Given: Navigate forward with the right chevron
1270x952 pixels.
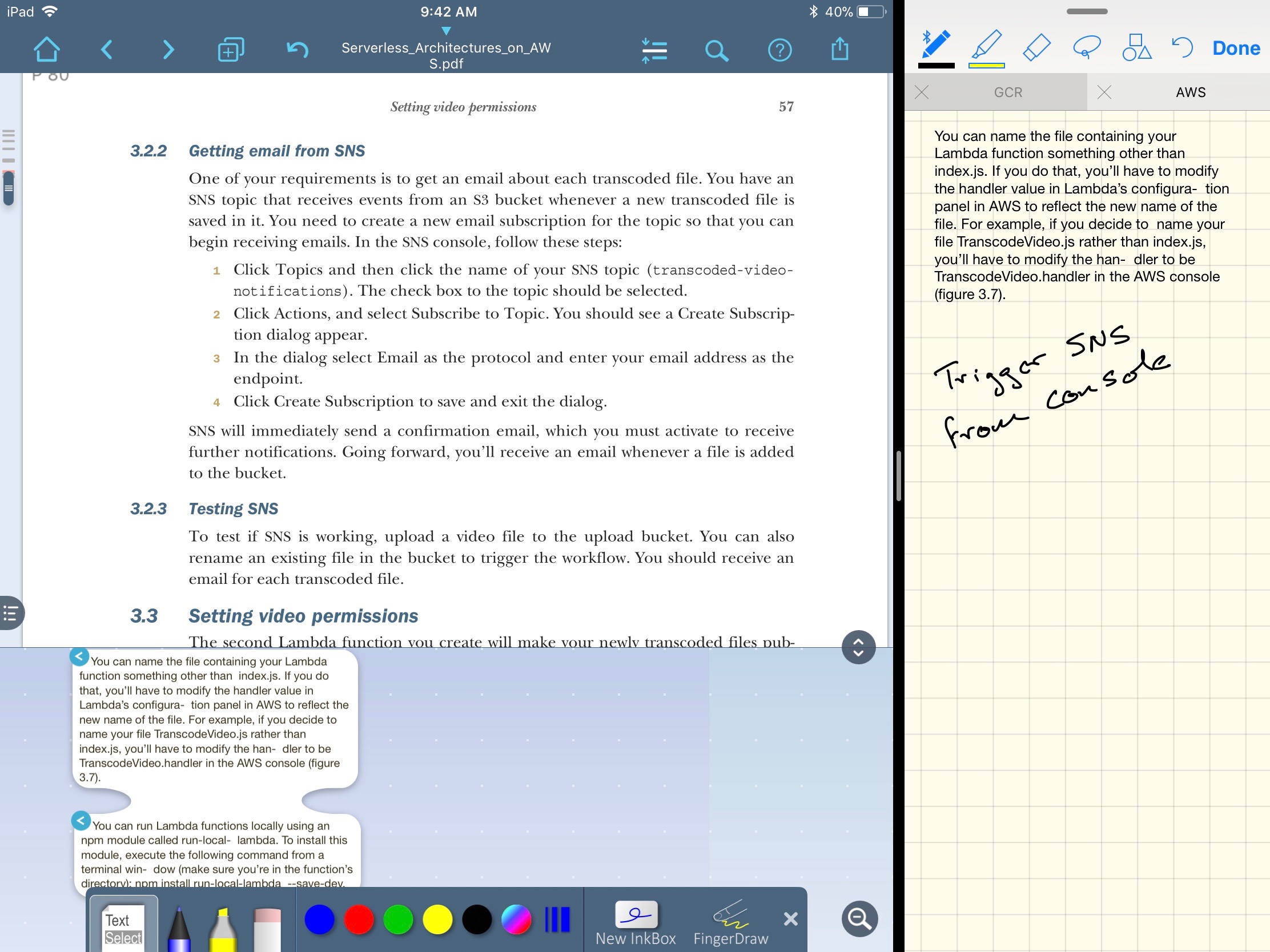Looking at the screenshot, I should click(168, 50).
